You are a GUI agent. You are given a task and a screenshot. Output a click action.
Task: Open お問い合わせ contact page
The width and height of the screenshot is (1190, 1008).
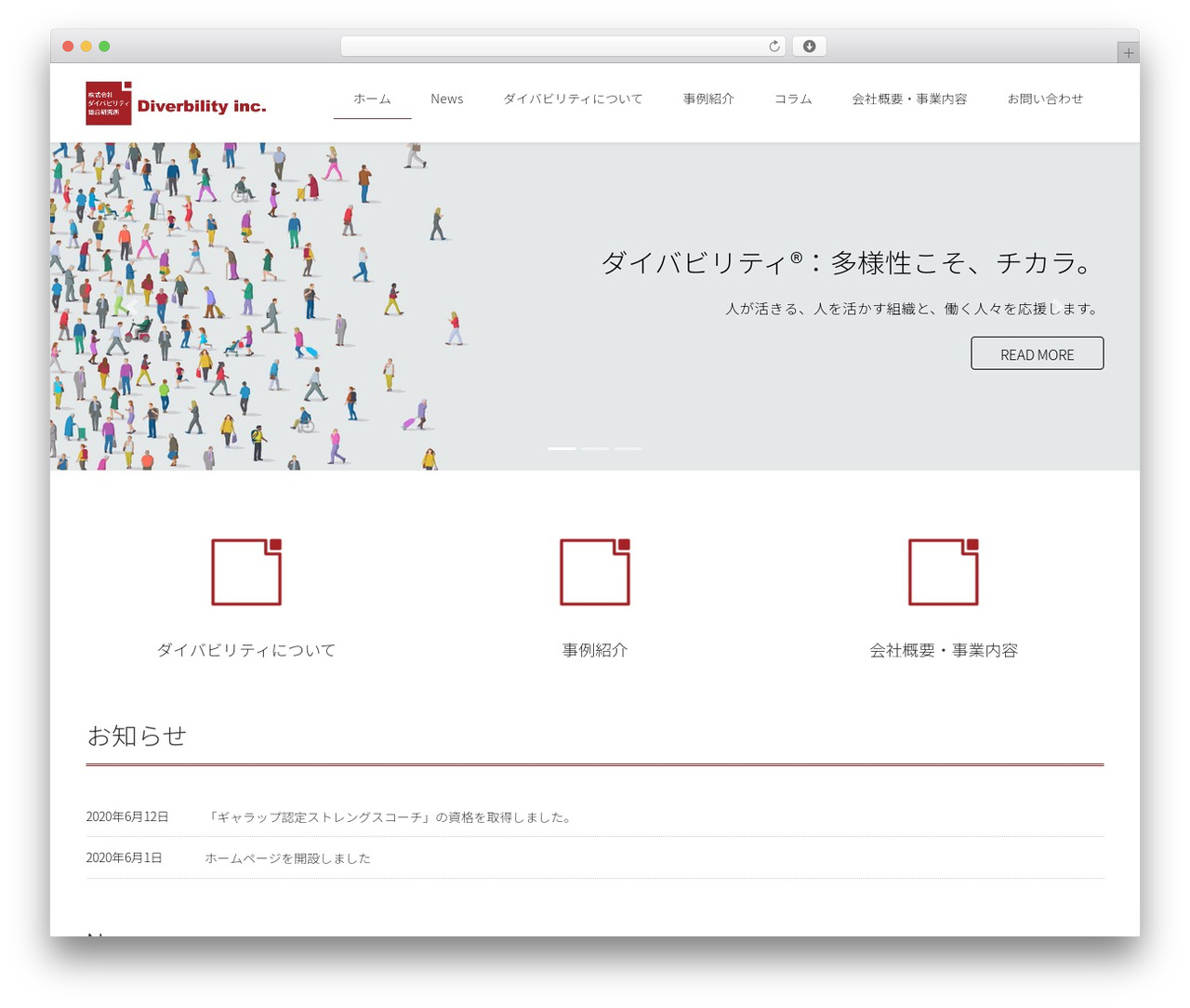coord(1045,99)
